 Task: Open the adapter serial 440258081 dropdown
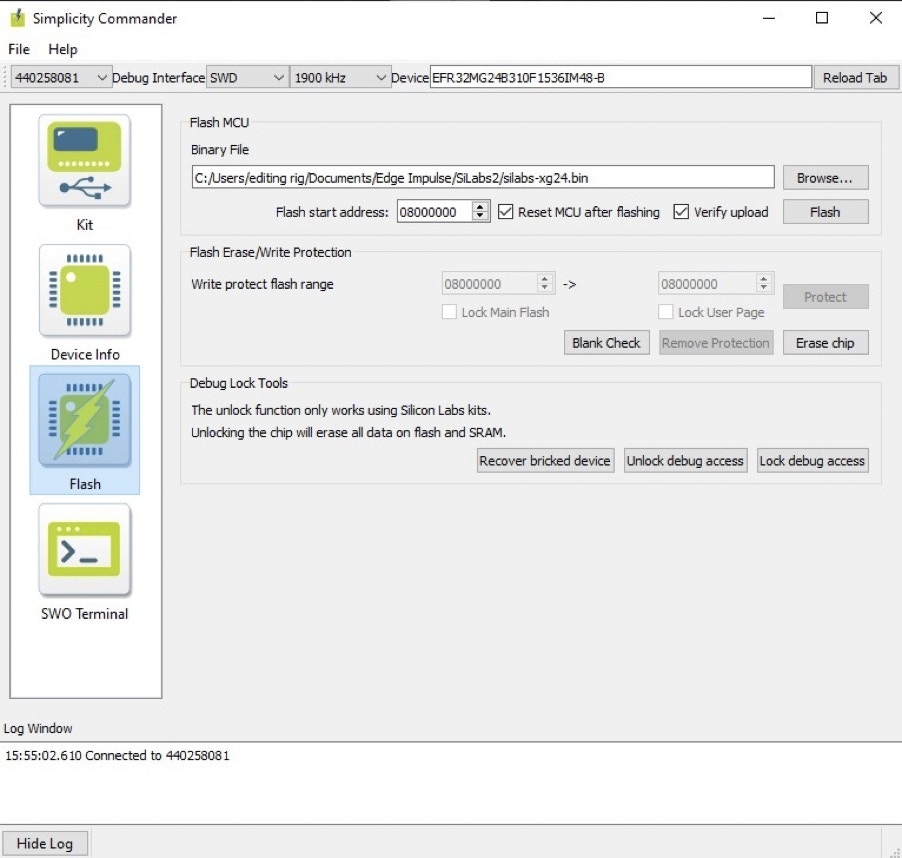tap(61, 78)
